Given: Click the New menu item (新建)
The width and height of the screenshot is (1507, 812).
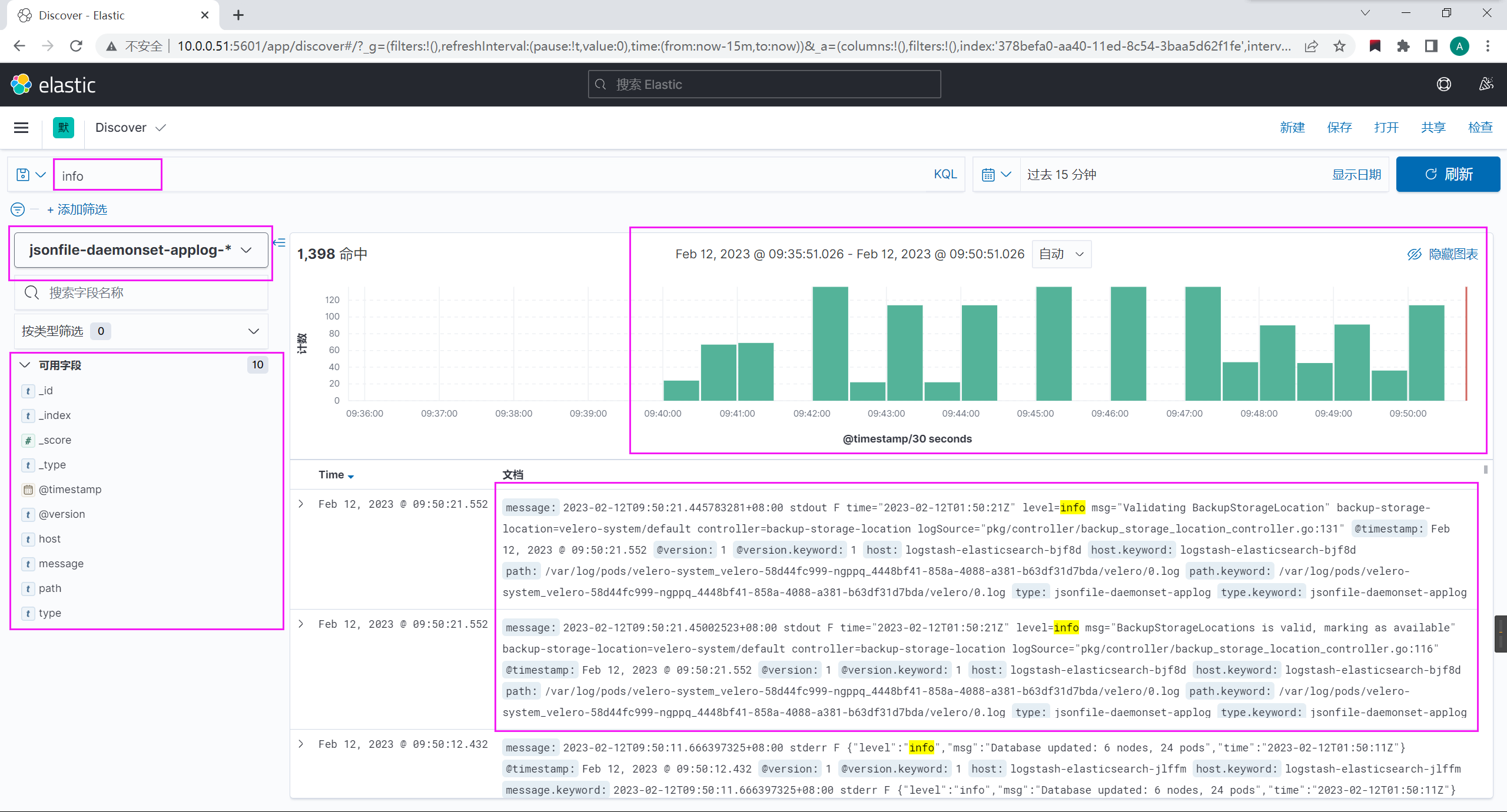Looking at the screenshot, I should (x=1292, y=128).
